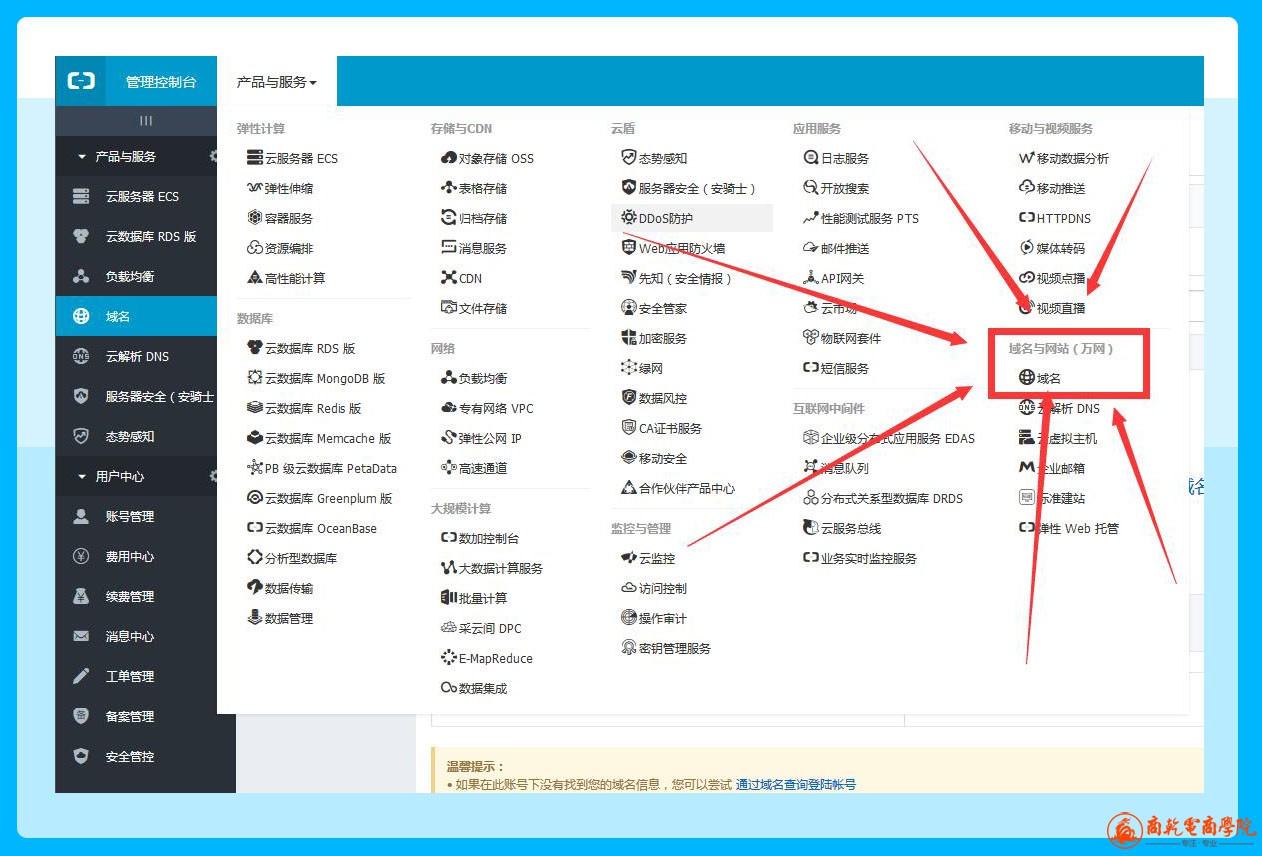Click the 云服务器 ECS sidebar icon
Viewport: 1262px width, 856px height.
tap(82, 197)
